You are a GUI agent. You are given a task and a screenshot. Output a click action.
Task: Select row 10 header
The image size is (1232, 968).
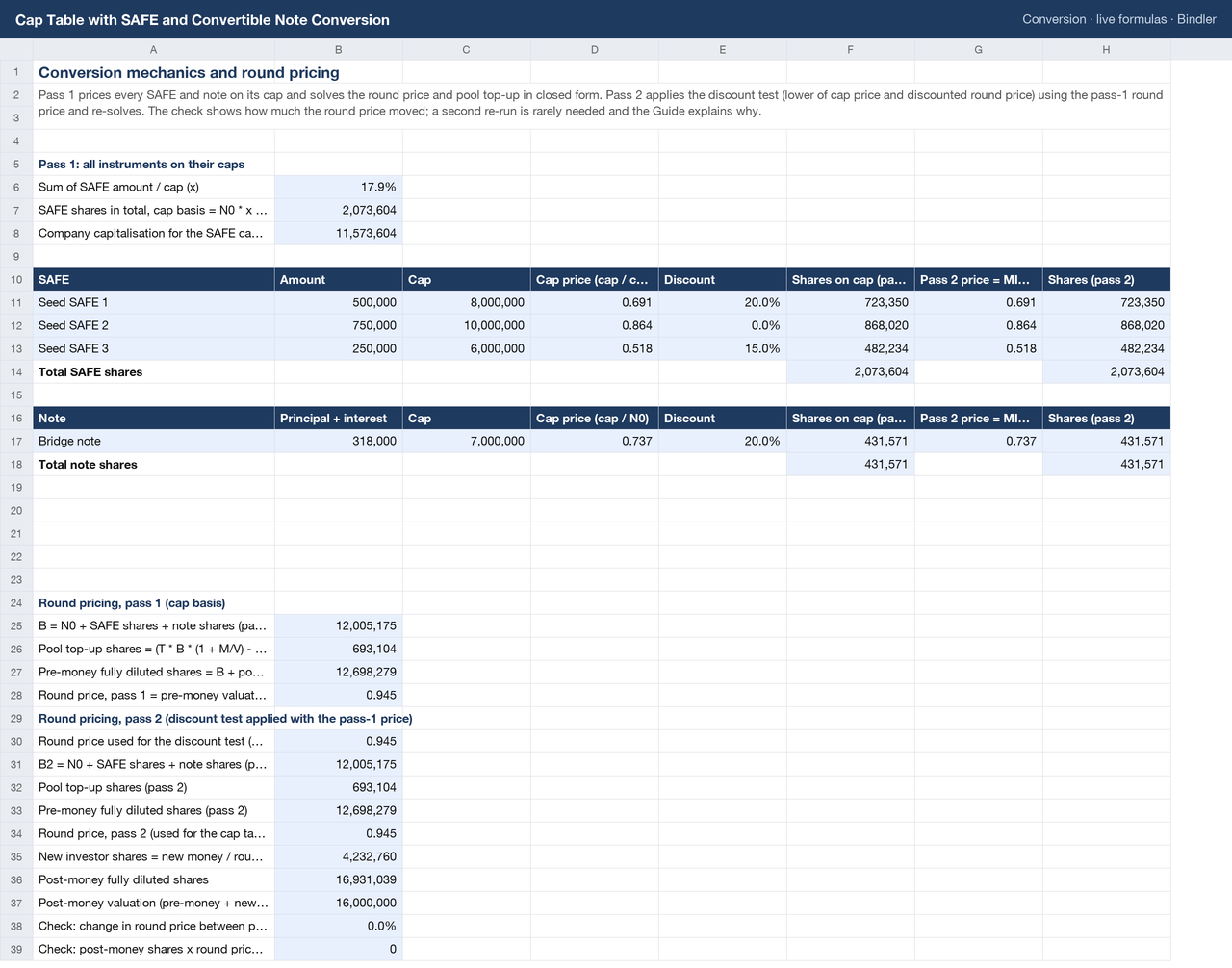(x=16, y=279)
